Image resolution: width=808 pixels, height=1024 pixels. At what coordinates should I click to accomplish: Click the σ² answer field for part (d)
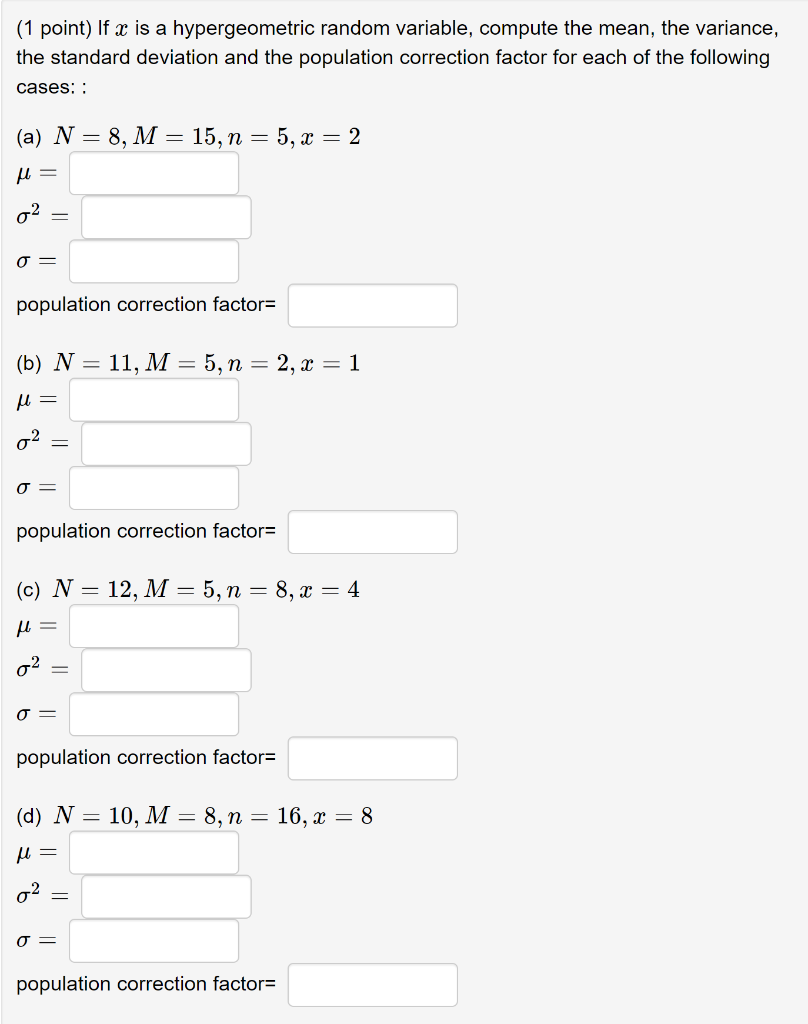(165, 895)
